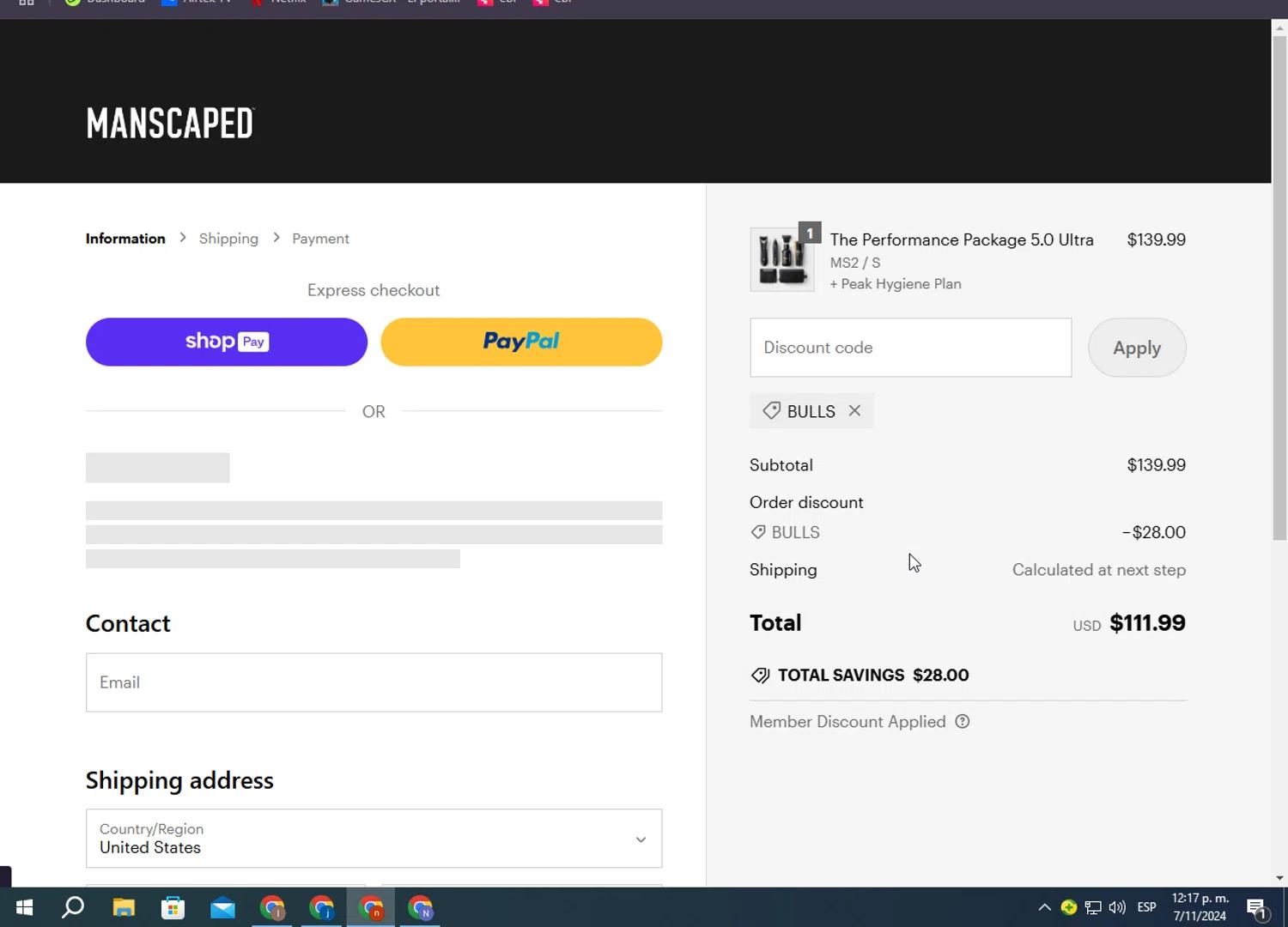The image size is (1288, 927).
Task: Remove the BULLS discount code tag
Action: pos(854,411)
